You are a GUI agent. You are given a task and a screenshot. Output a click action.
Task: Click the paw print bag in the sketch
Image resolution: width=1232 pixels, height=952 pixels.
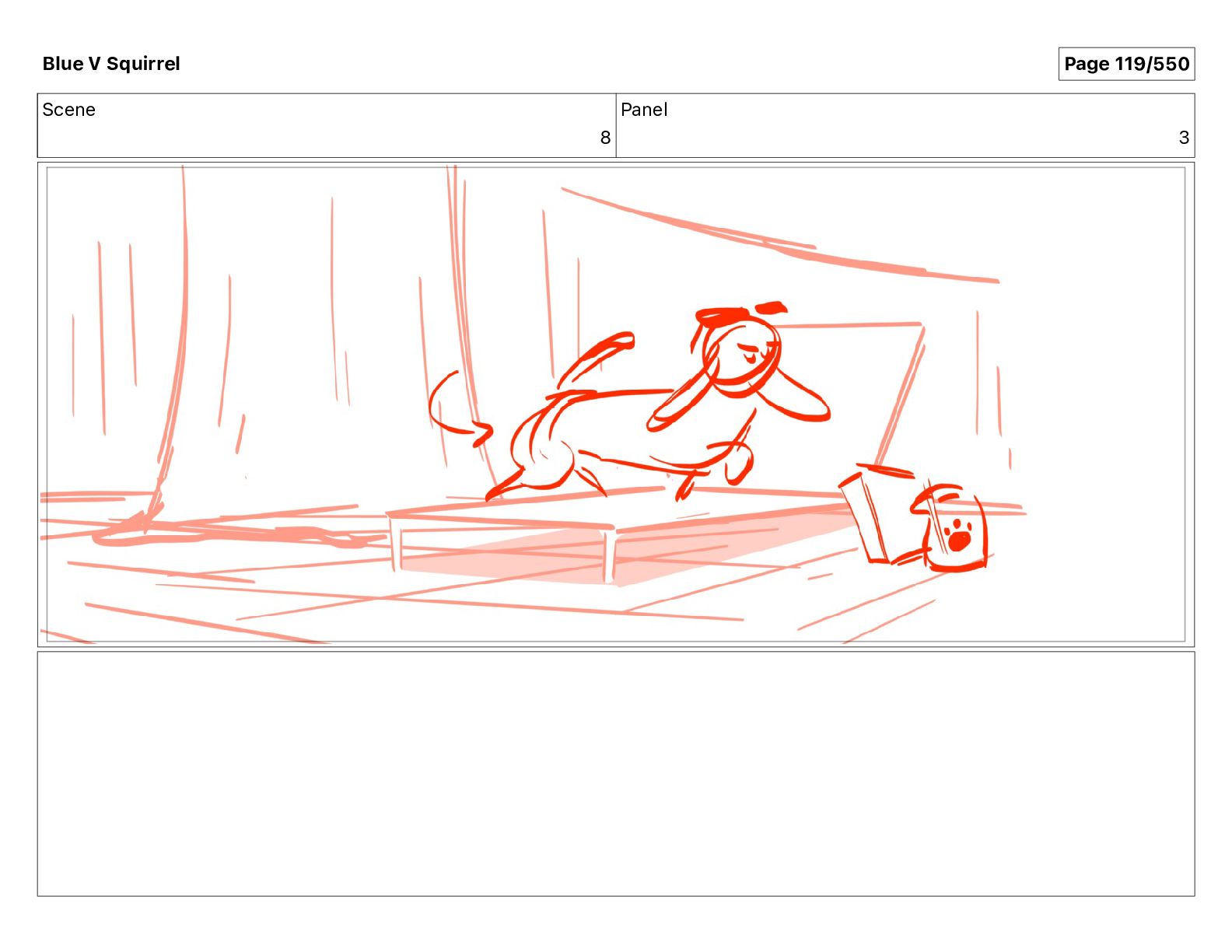coord(950,529)
